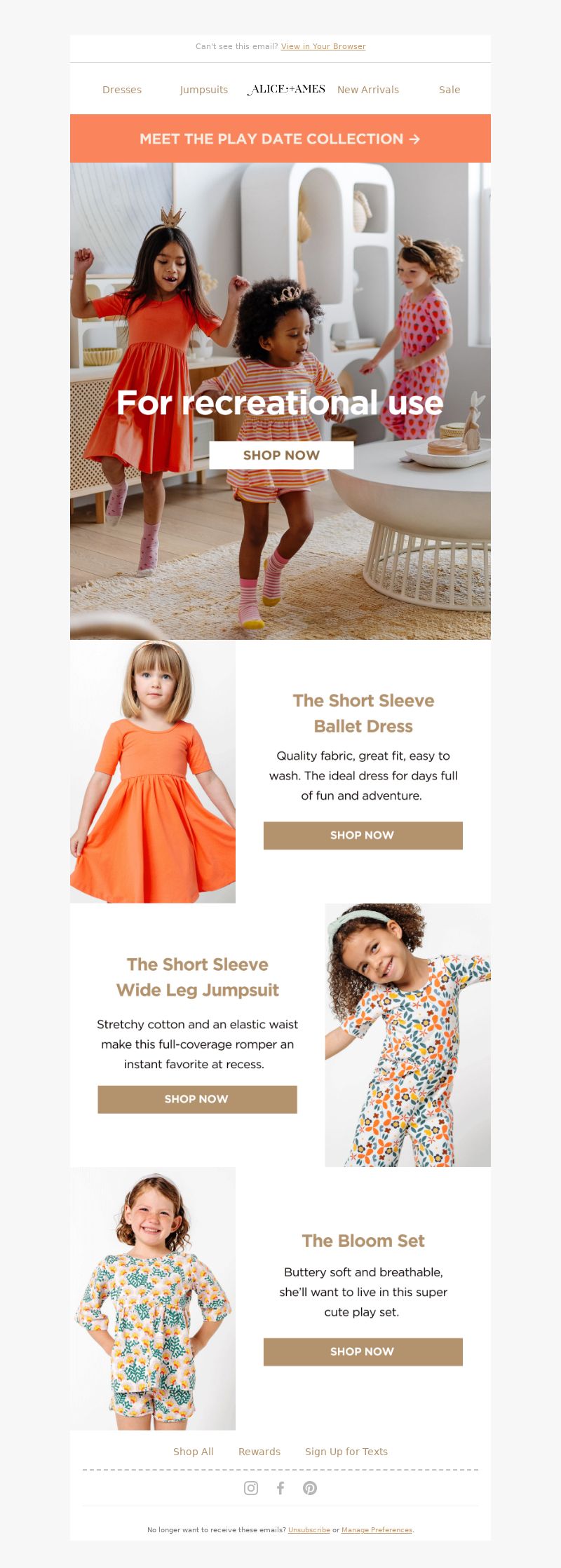561x1568 pixels.
Task: Click View in Your Browser link
Action: pos(323,46)
